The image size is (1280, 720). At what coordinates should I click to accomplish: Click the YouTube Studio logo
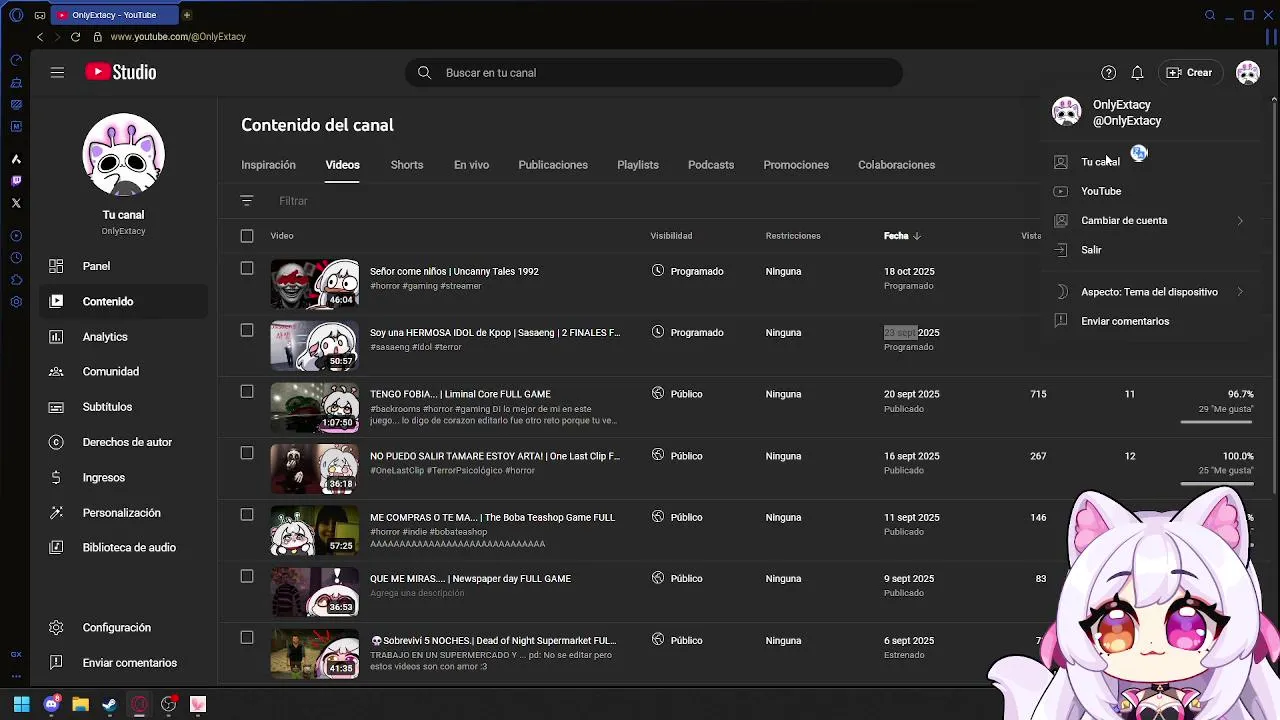(121, 72)
